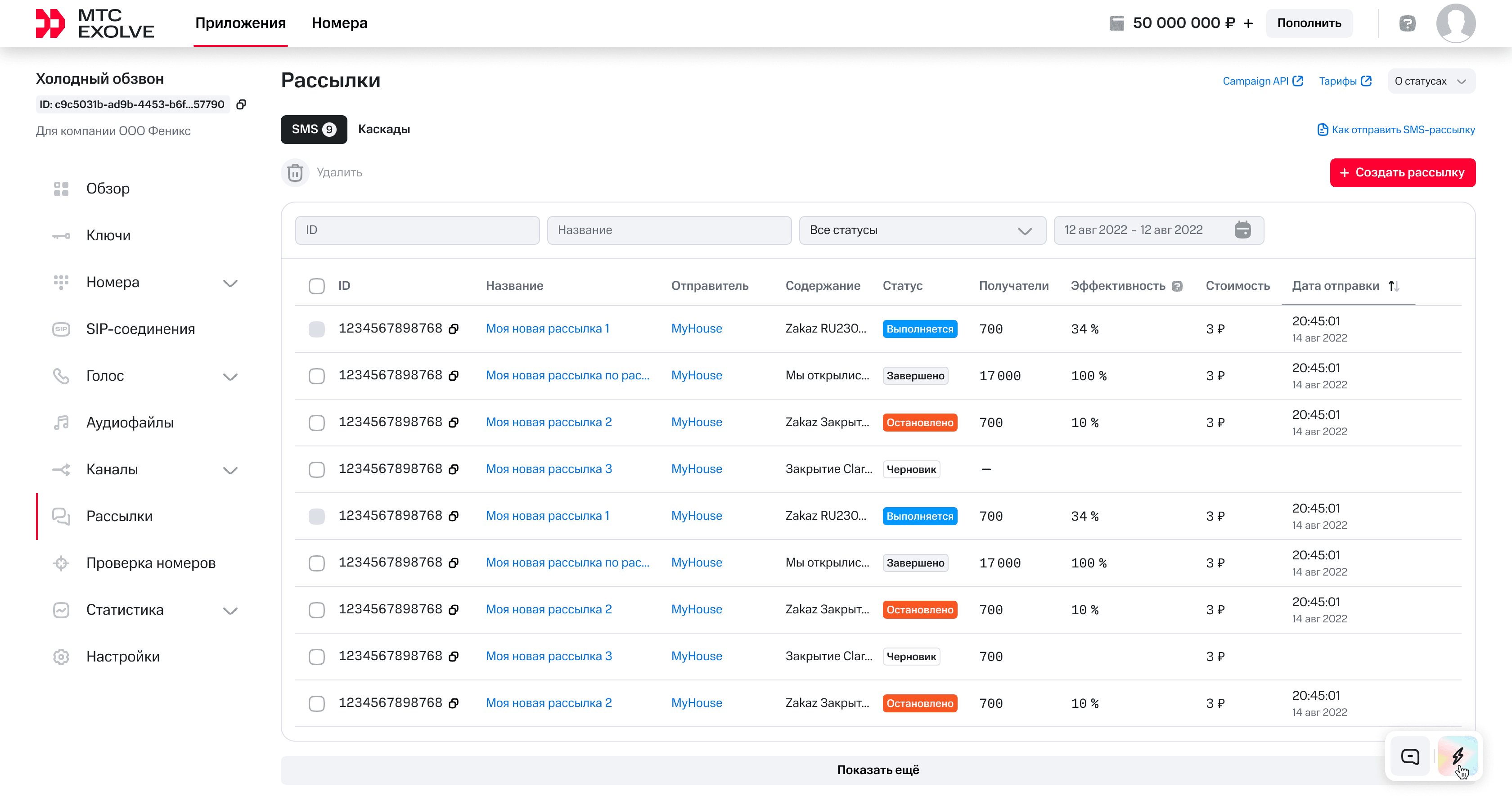
Task: Tick the select-all checkbox in table header
Action: pos(316,286)
